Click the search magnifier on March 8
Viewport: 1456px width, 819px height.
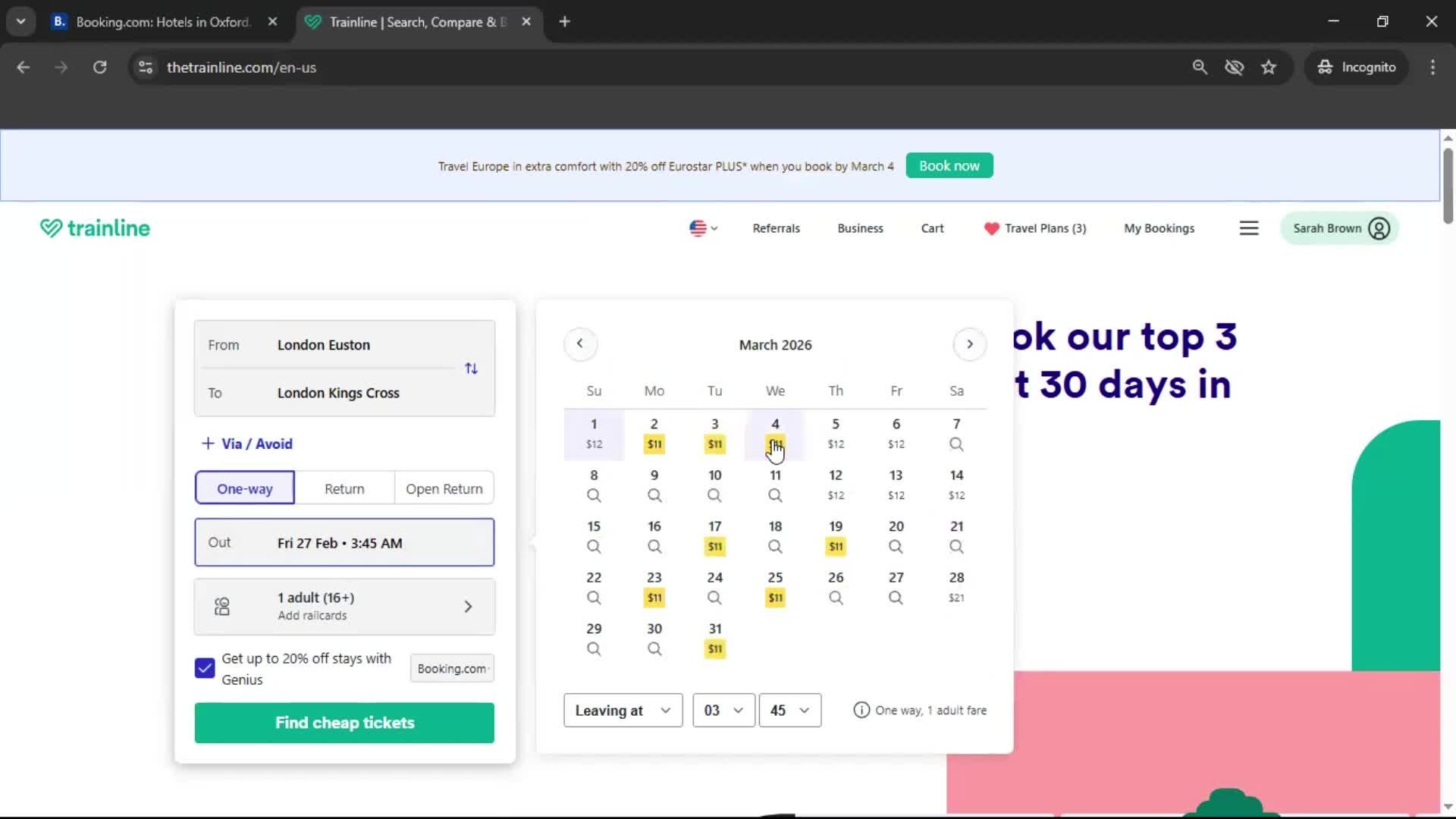pyautogui.click(x=594, y=495)
